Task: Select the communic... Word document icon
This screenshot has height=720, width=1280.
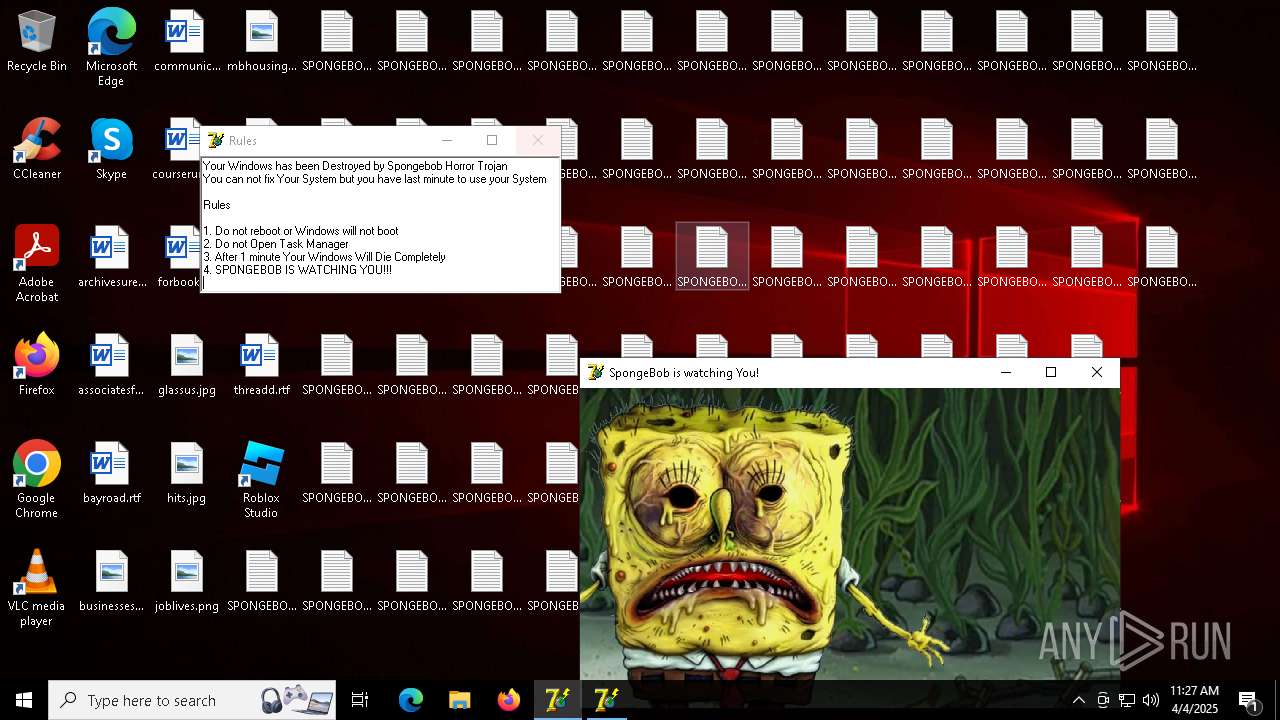Action: pos(186,42)
